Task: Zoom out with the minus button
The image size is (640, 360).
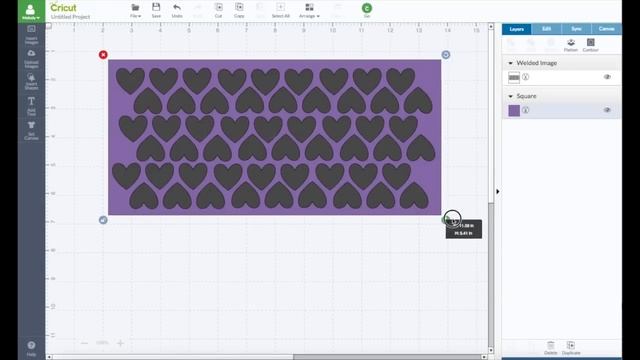Action: [84, 343]
